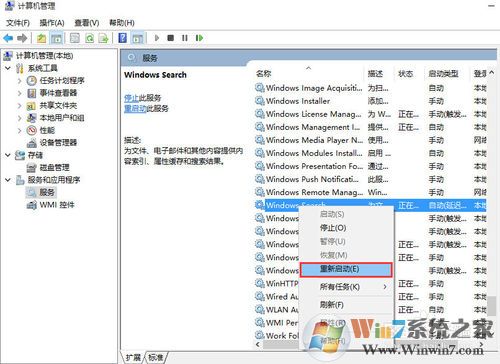The height and width of the screenshot is (364, 500).
Task: Click the 重启动 service link
Action: tap(135, 108)
